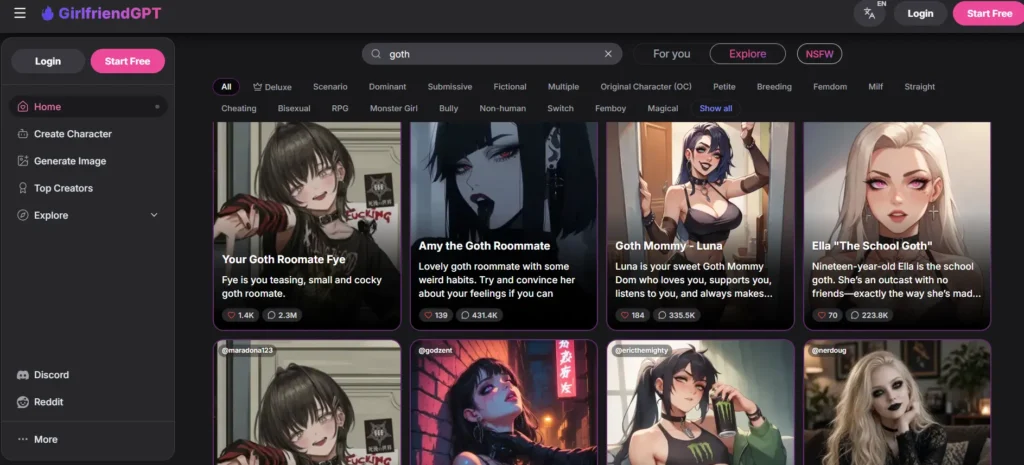Click chat bubble icon showing 223.8K
The image size is (1024, 465).
855,315
